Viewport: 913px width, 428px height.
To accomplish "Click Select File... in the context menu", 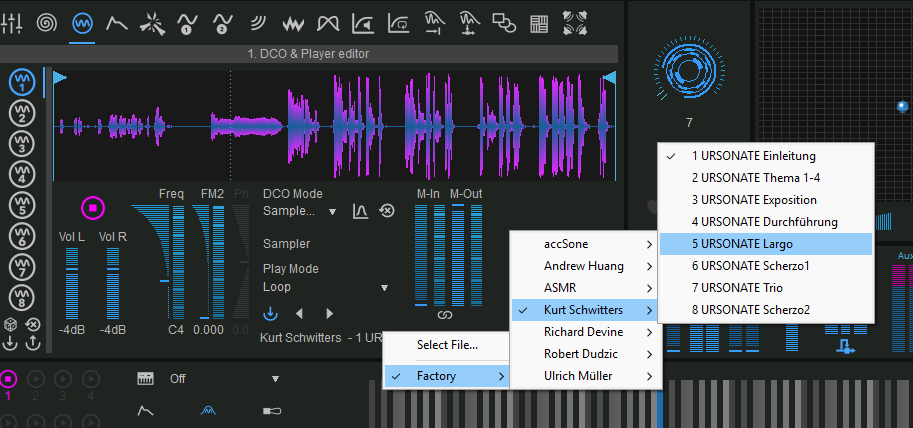I will click(447, 345).
